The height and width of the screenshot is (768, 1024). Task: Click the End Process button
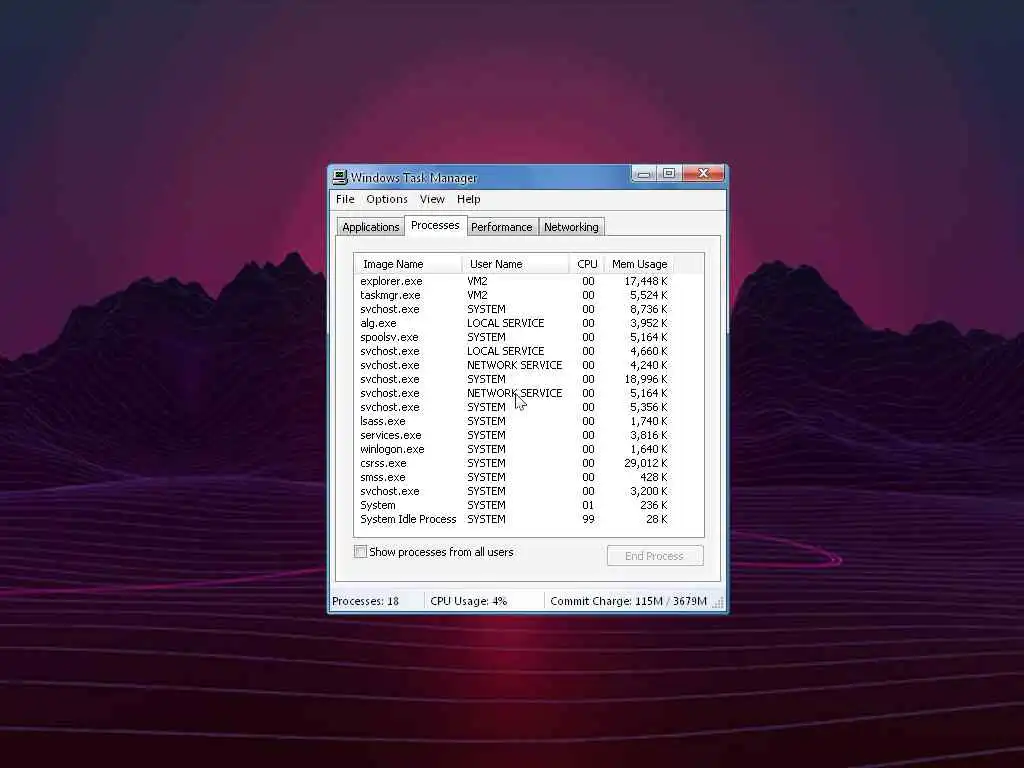click(654, 556)
